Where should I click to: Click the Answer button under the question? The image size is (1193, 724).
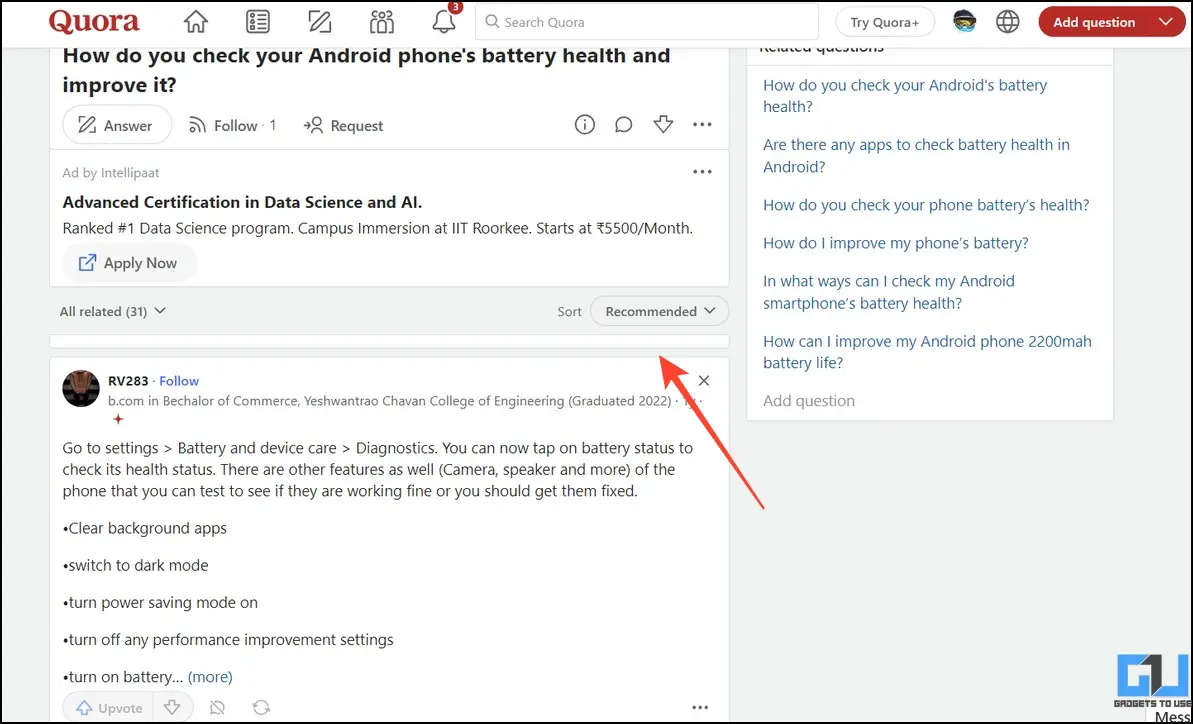click(117, 125)
